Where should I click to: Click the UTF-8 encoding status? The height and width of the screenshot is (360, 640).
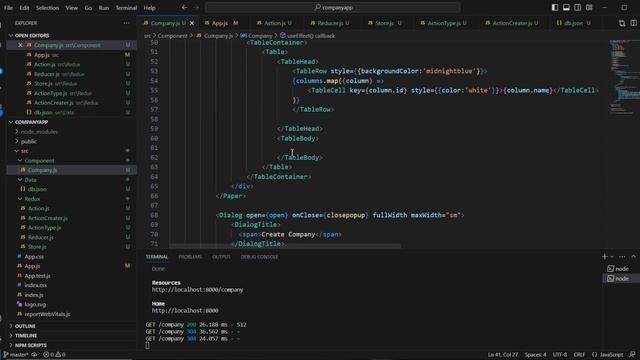coord(560,355)
